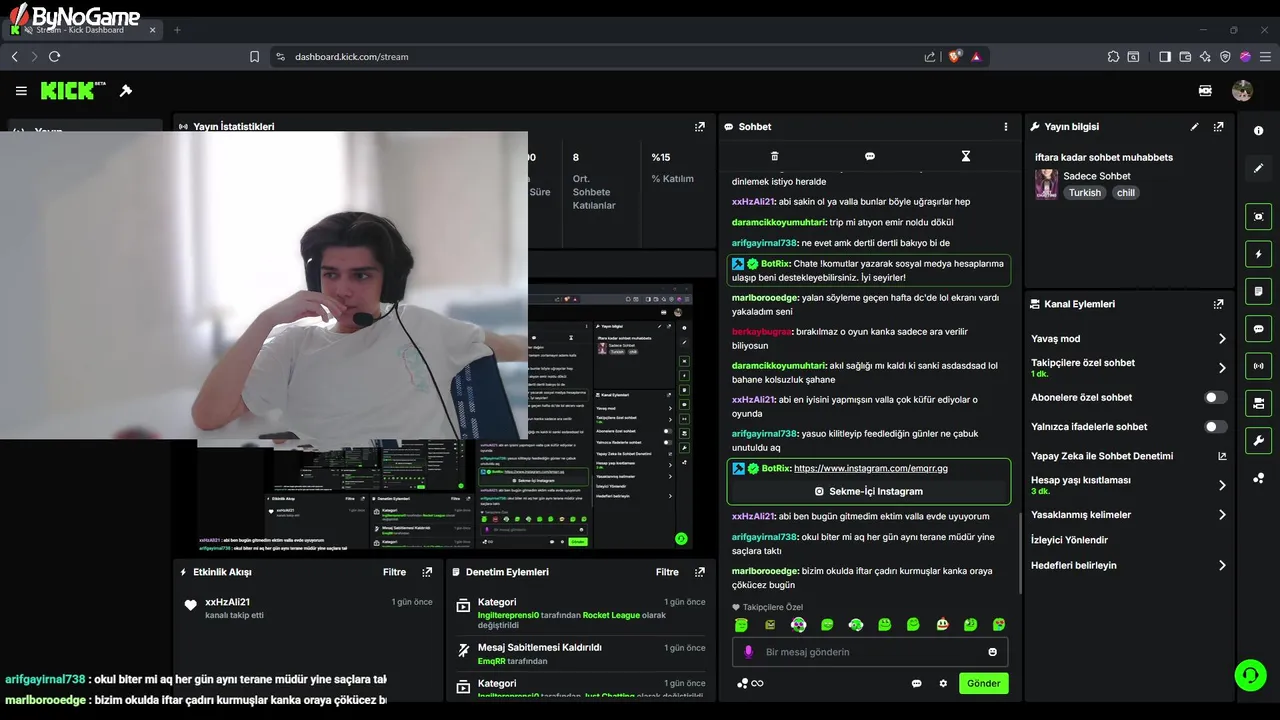
Task: Open a new browser tab
Action: [x=177, y=30]
